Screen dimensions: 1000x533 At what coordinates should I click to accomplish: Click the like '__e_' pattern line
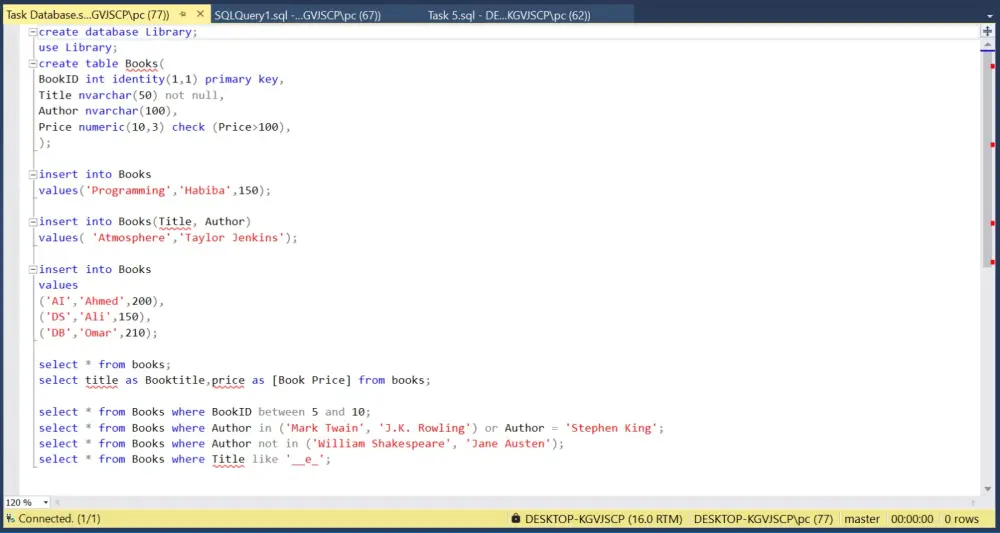(x=185, y=459)
